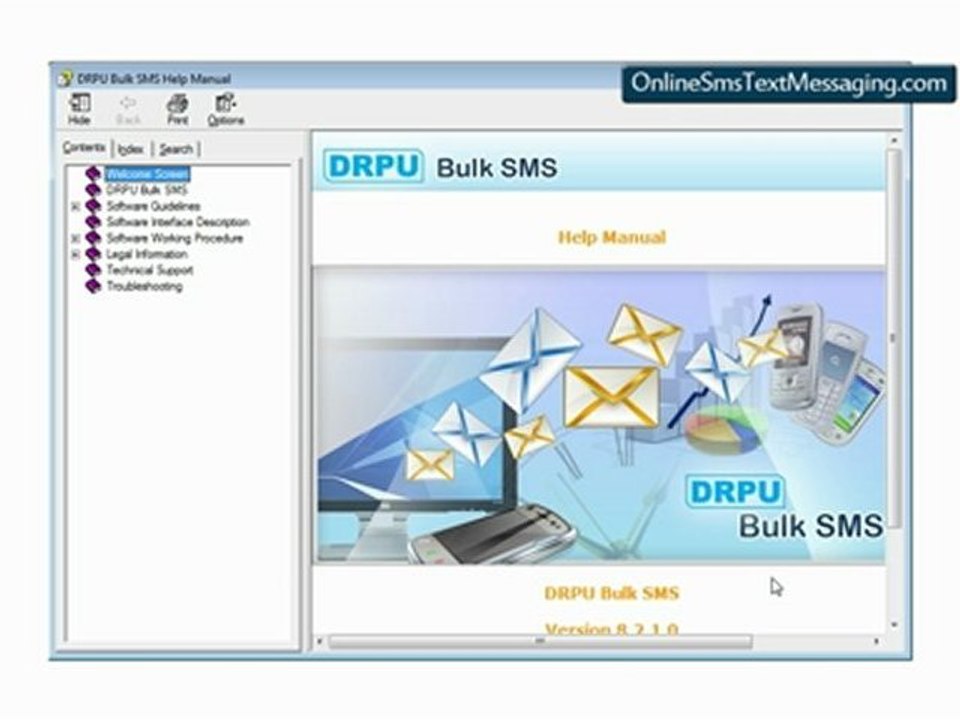Viewport: 960px width, 720px height.
Task: Select the Welcome Screen topic
Action: click(x=147, y=174)
